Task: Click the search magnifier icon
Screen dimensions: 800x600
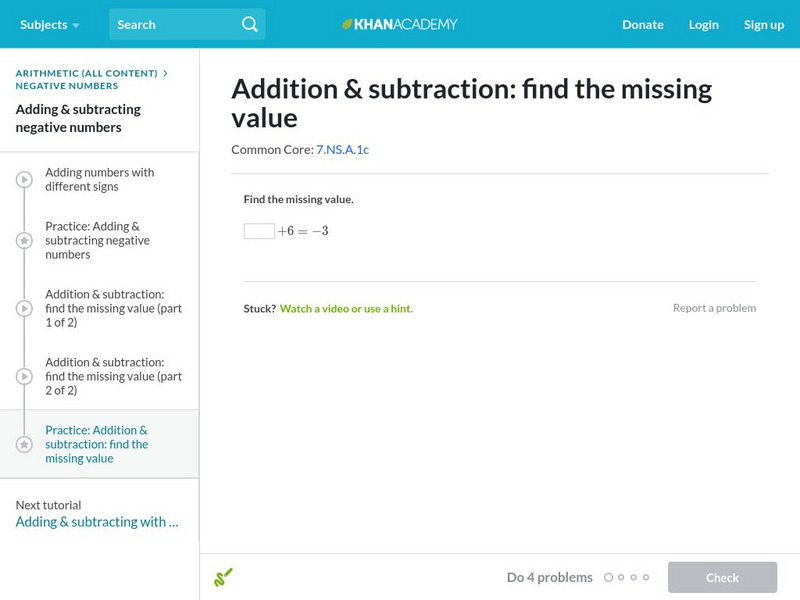Action: [x=250, y=24]
